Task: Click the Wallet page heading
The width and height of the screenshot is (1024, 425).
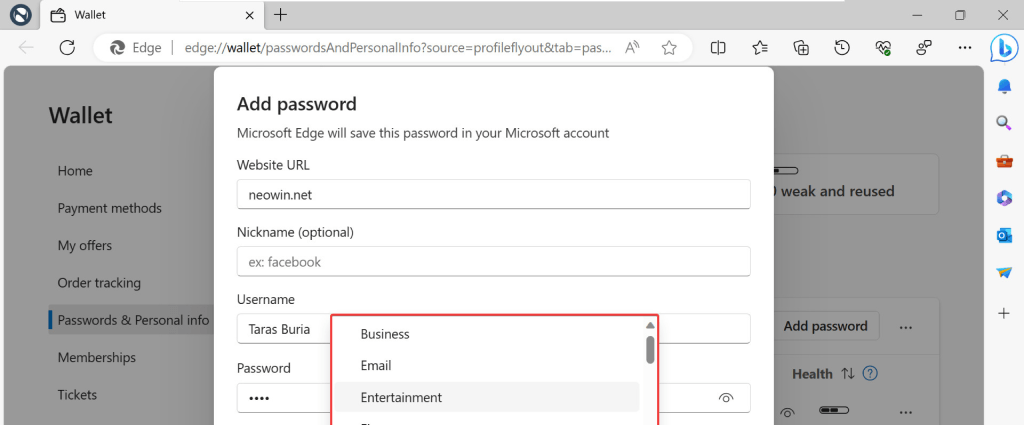Action: coord(80,116)
